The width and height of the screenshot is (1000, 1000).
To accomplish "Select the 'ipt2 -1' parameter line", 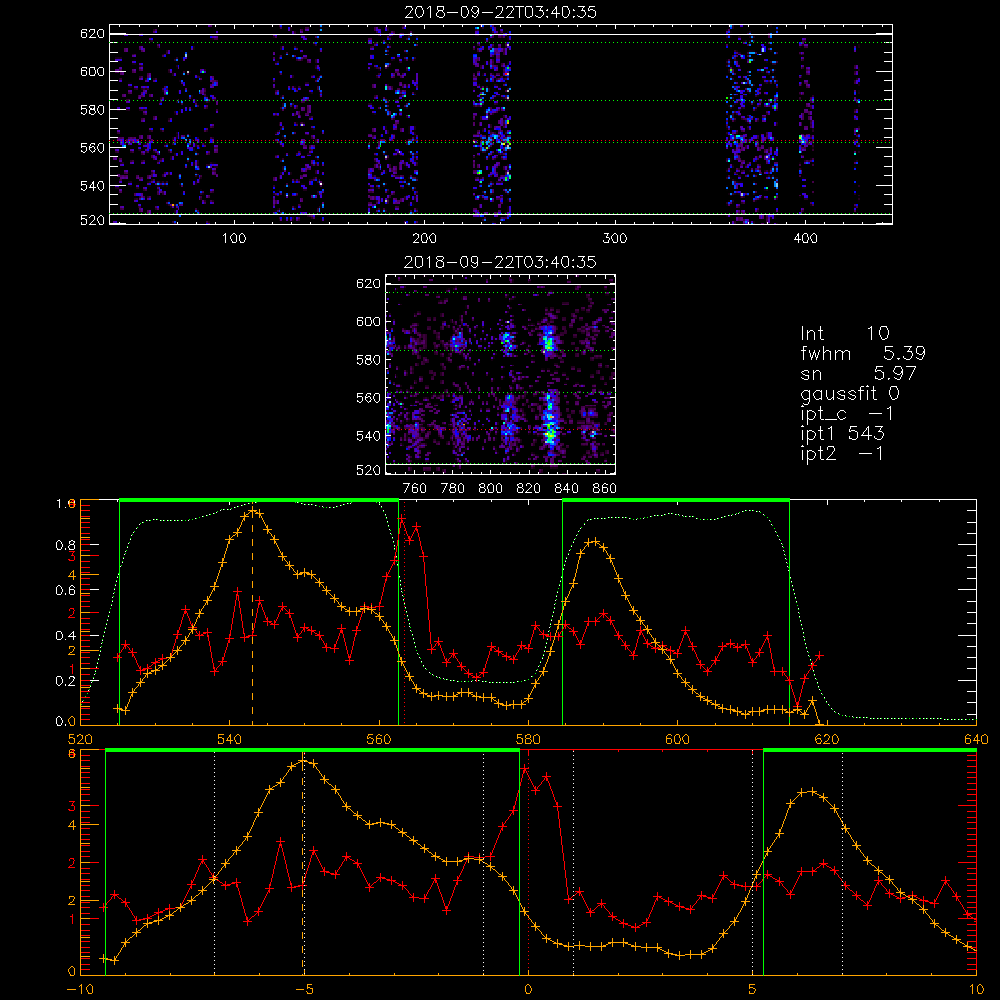I will [x=842, y=453].
